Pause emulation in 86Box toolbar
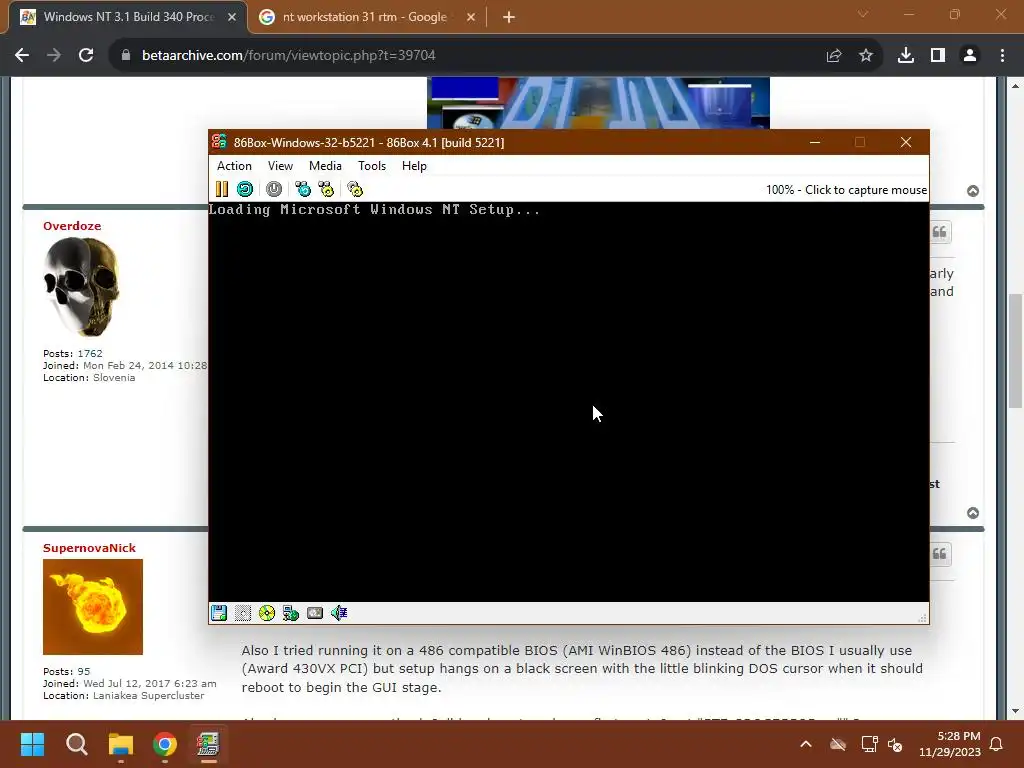 [x=222, y=189]
